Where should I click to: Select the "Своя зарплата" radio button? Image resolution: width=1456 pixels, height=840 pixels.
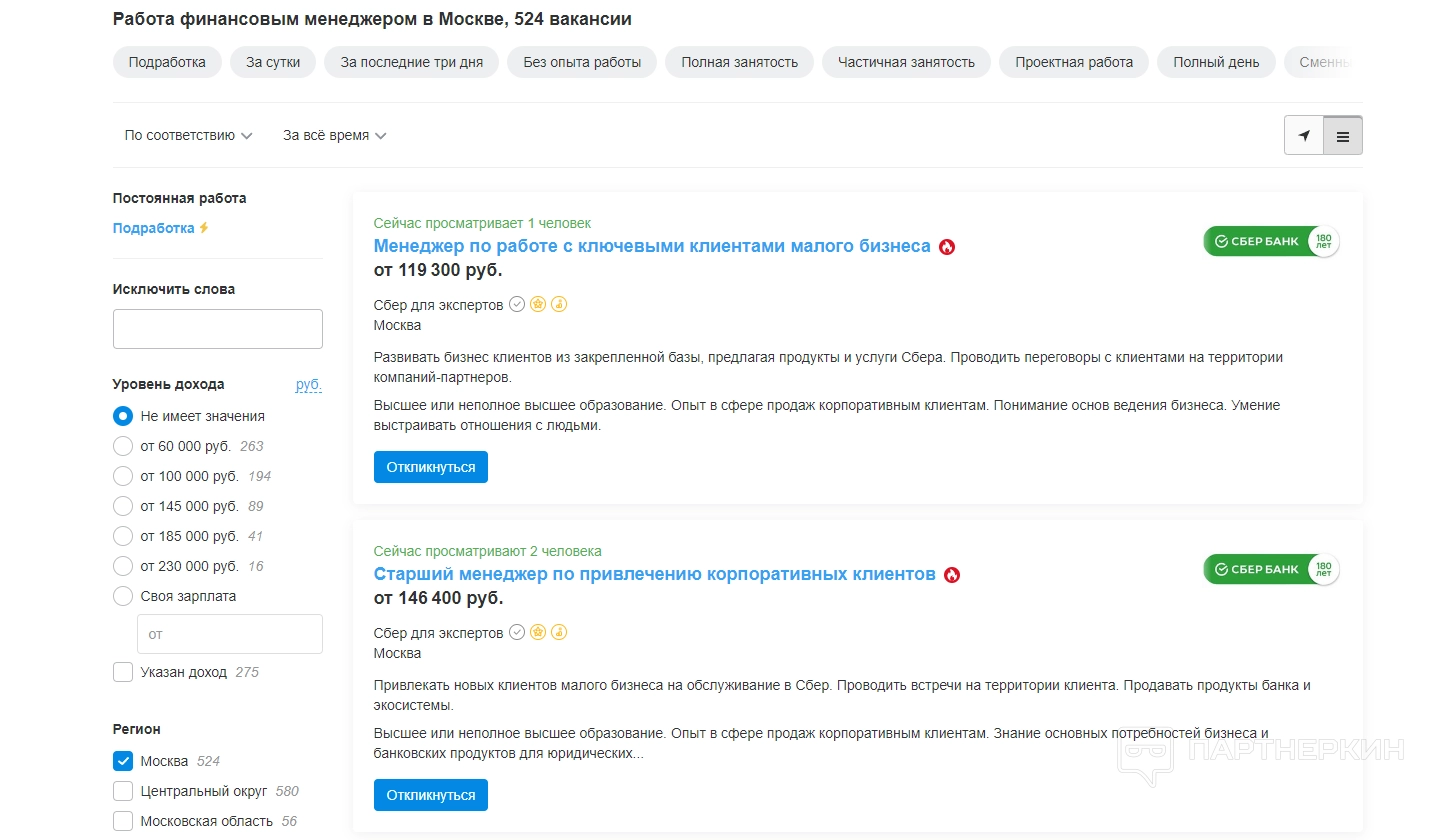[x=123, y=596]
